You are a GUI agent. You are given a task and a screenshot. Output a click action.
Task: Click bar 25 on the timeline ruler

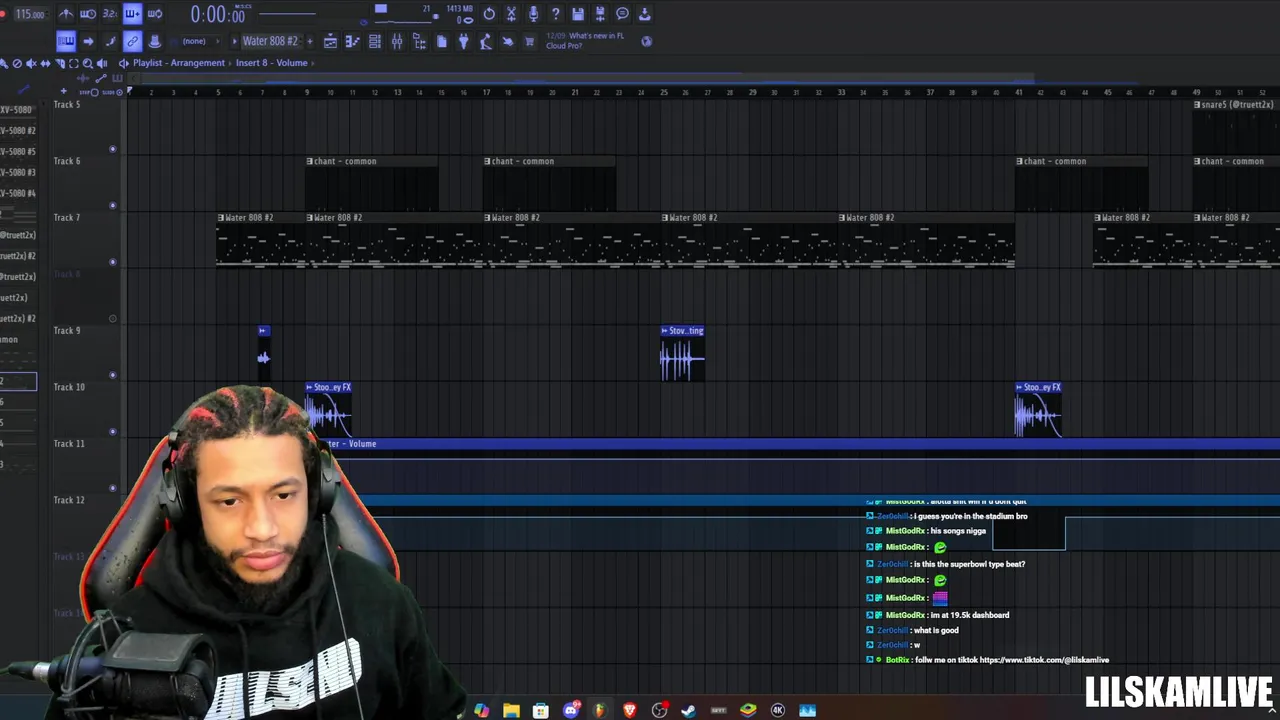click(x=664, y=92)
